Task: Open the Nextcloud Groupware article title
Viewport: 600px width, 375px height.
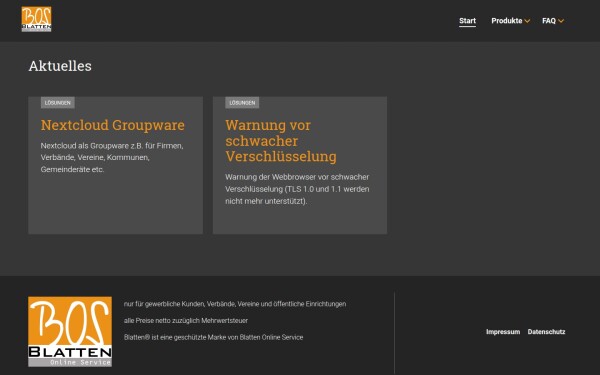Action: click(113, 125)
